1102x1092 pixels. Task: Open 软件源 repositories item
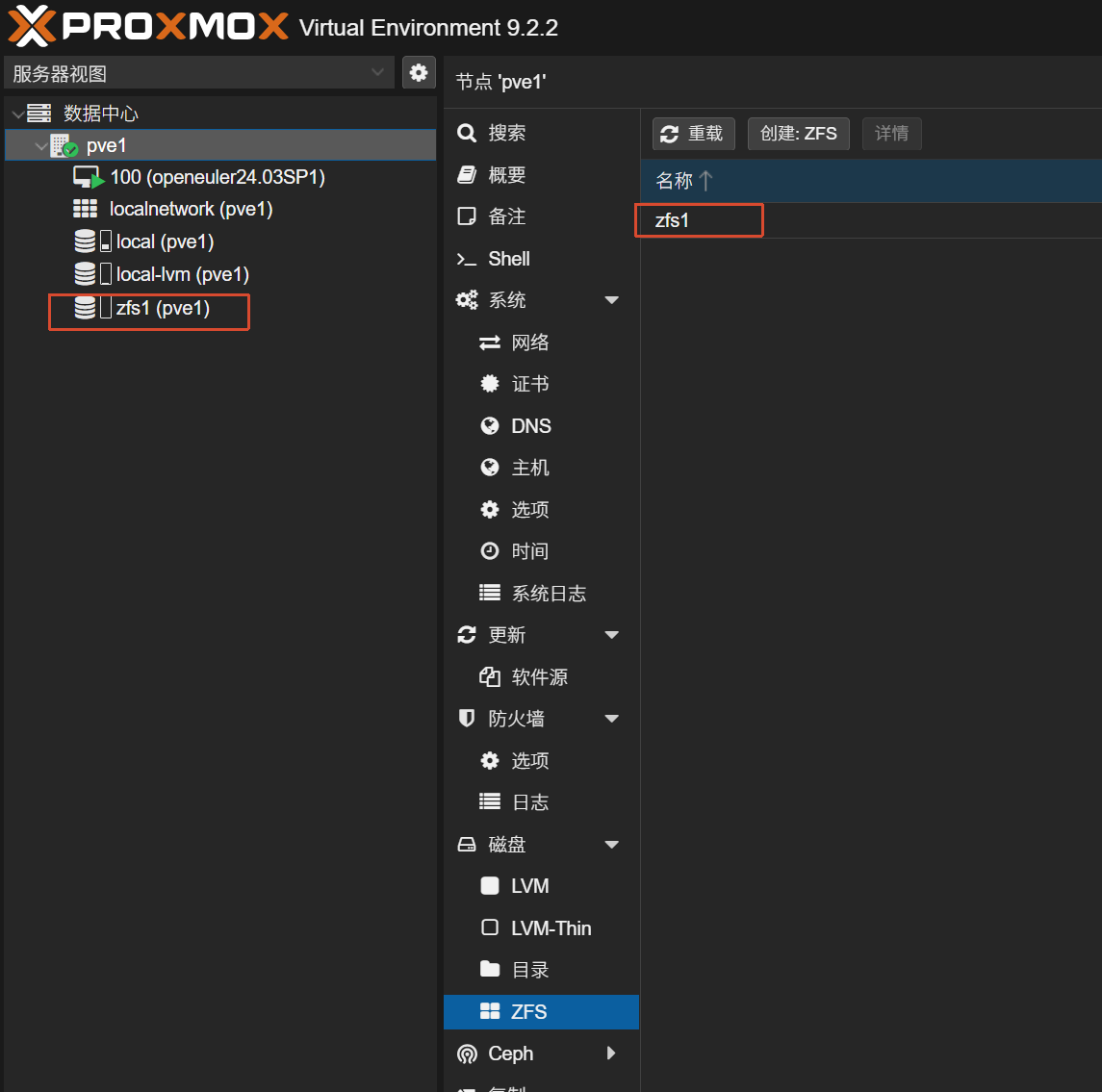[541, 677]
